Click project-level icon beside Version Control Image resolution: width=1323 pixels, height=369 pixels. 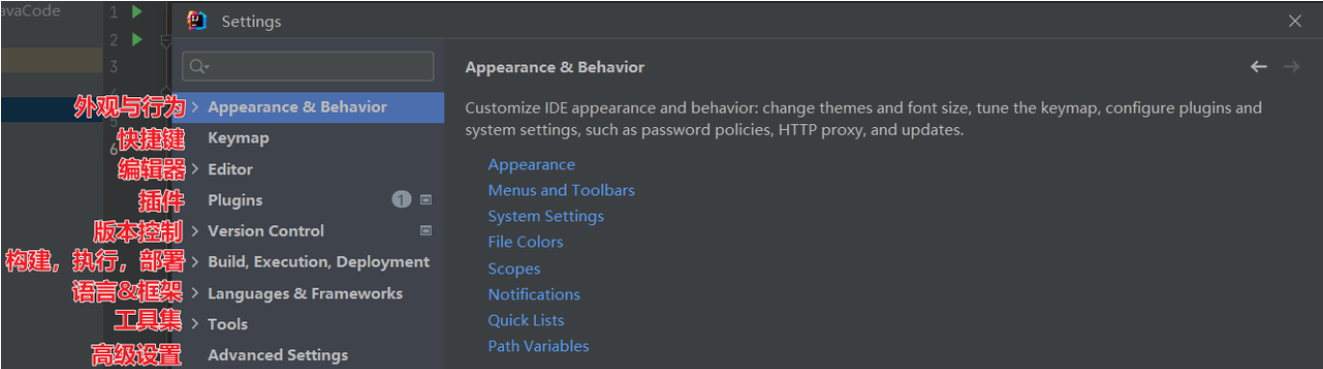[426, 231]
